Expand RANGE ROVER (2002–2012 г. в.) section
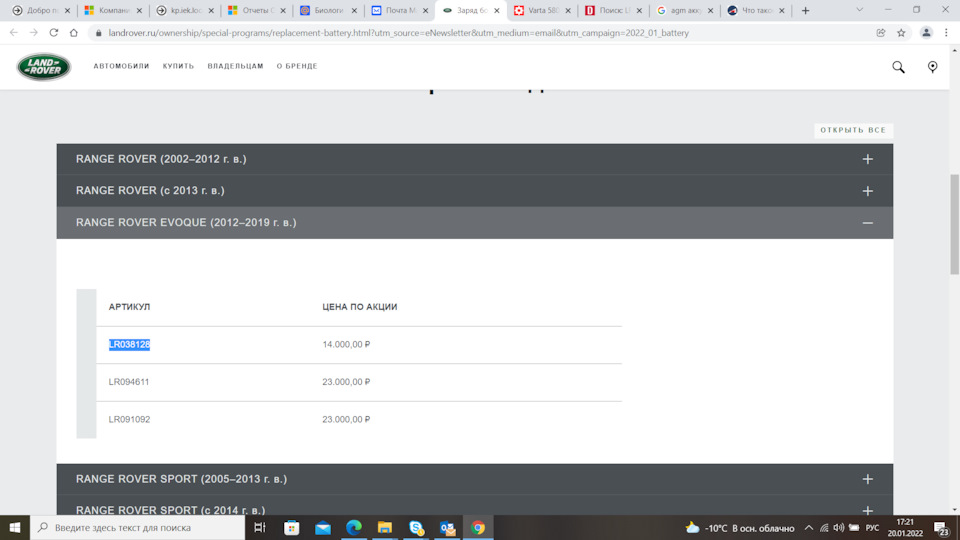 (x=474, y=159)
